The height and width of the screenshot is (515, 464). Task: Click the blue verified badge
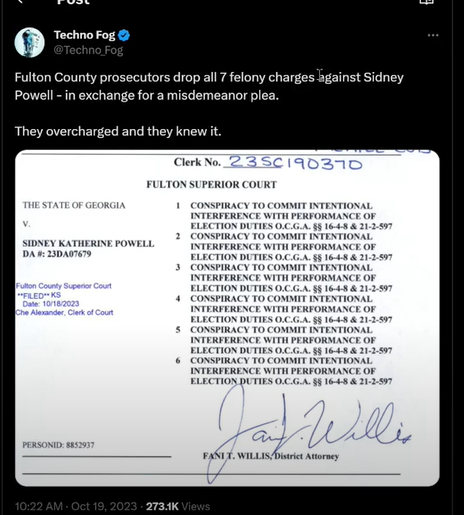124,35
